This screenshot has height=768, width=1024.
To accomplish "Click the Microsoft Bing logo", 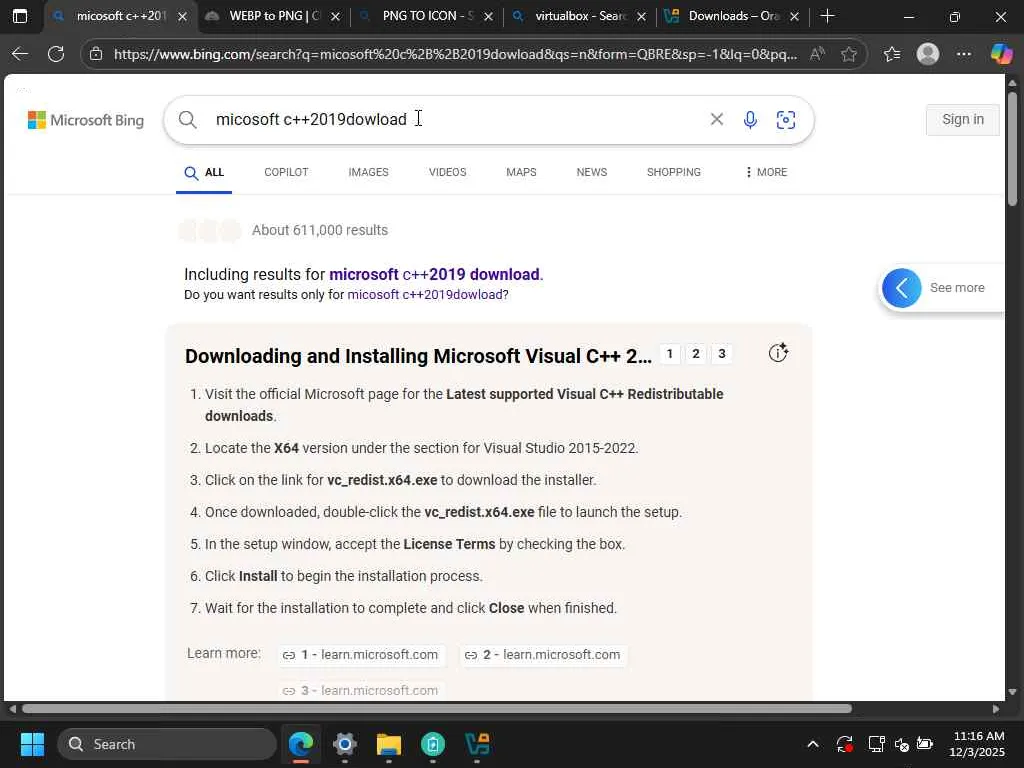I will (x=86, y=120).
